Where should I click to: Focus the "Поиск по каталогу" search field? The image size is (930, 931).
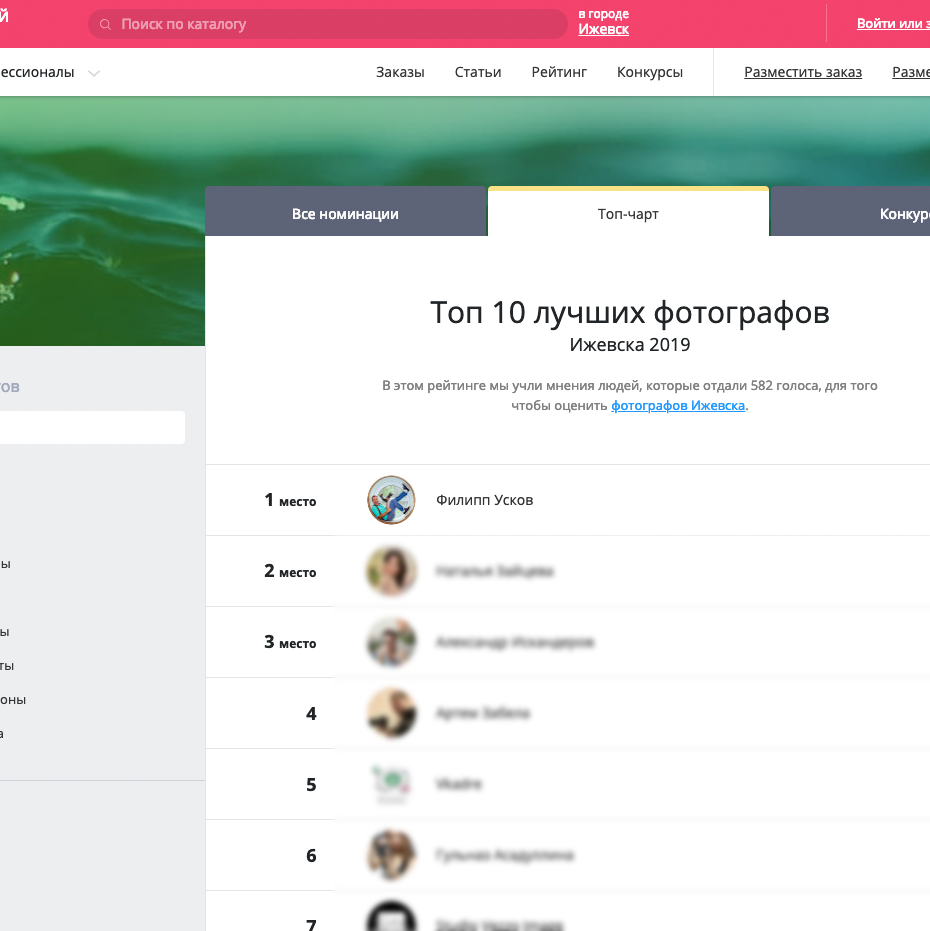click(x=330, y=24)
